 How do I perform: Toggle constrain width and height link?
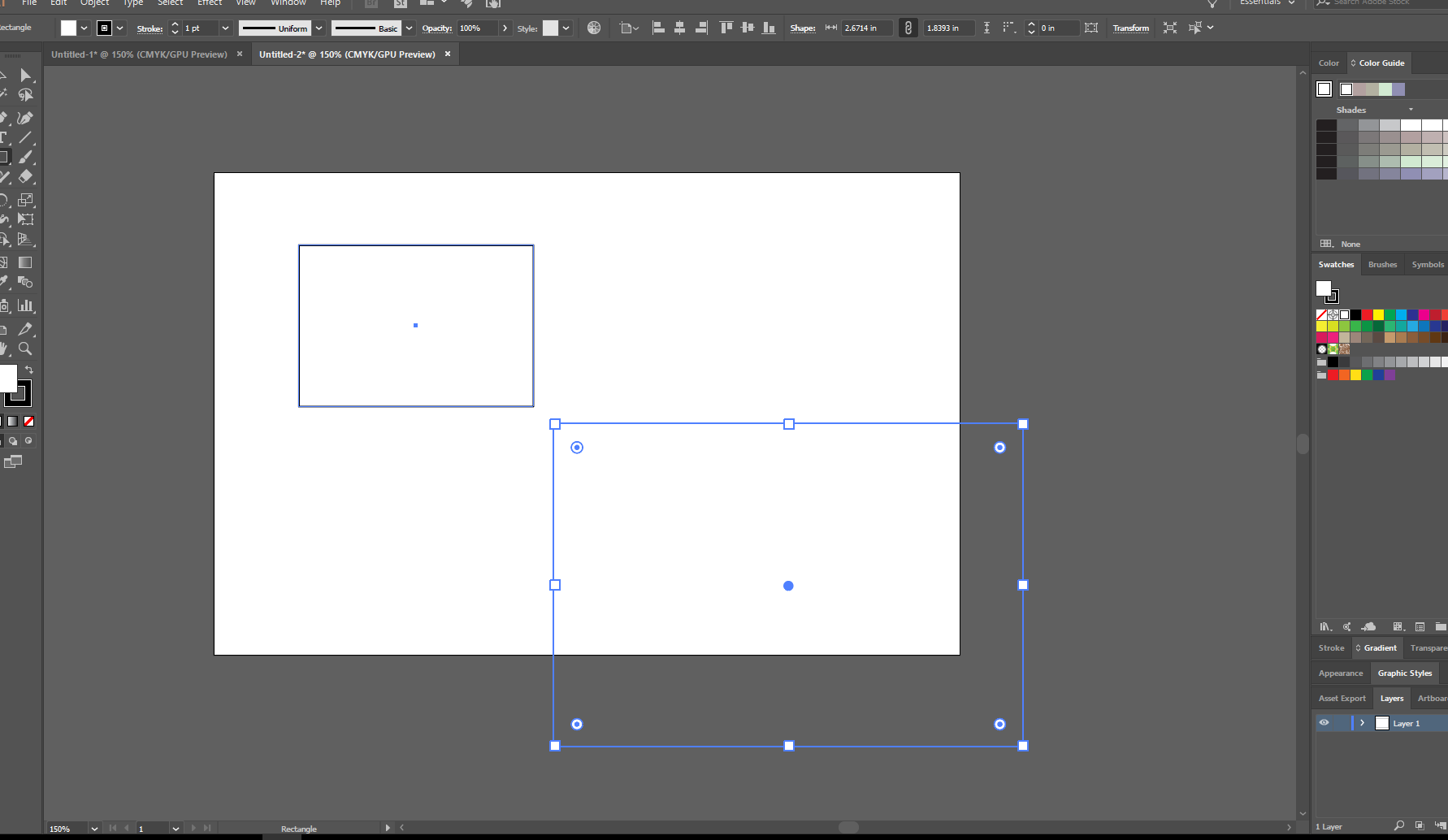point(908,28)
